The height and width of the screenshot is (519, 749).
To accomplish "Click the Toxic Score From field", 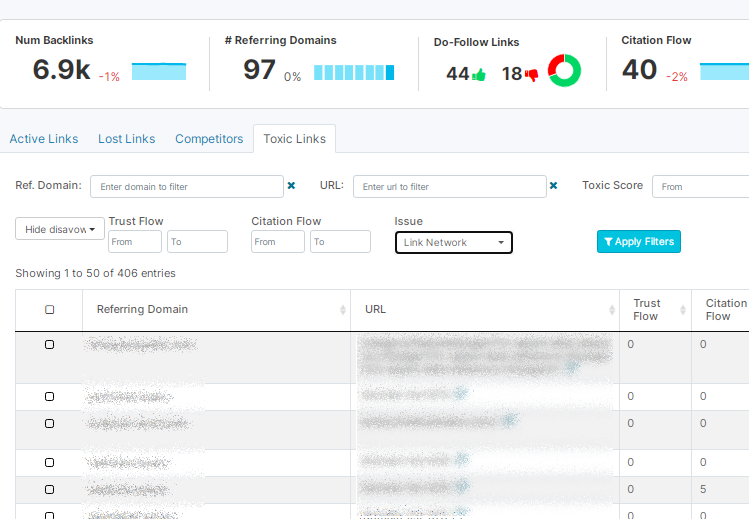I will [x=700, y=187].
